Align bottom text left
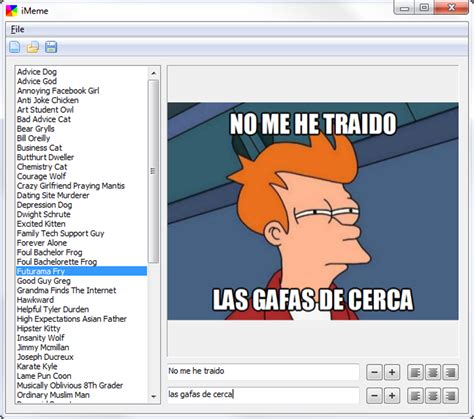Image resolution: width=474 pixels, height=419 pixels. (415, 396)
